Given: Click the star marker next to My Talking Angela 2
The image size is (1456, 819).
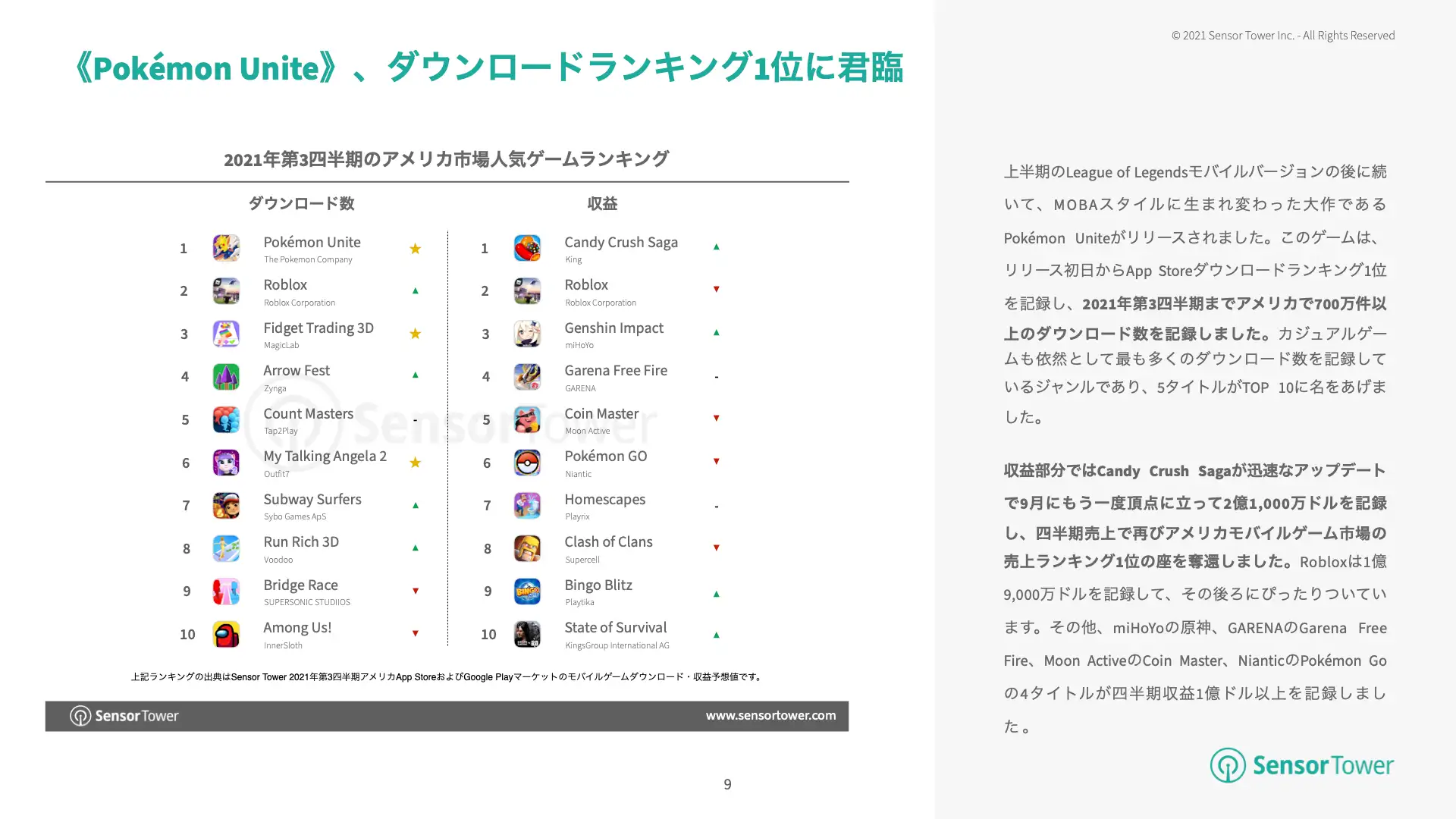Looking at the screenshot, I should pos(415,463).
